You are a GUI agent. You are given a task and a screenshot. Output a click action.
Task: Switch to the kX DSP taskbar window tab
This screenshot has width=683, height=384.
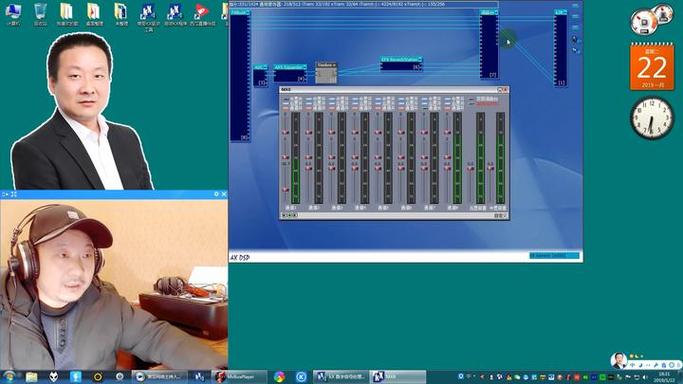coord(341,377)
